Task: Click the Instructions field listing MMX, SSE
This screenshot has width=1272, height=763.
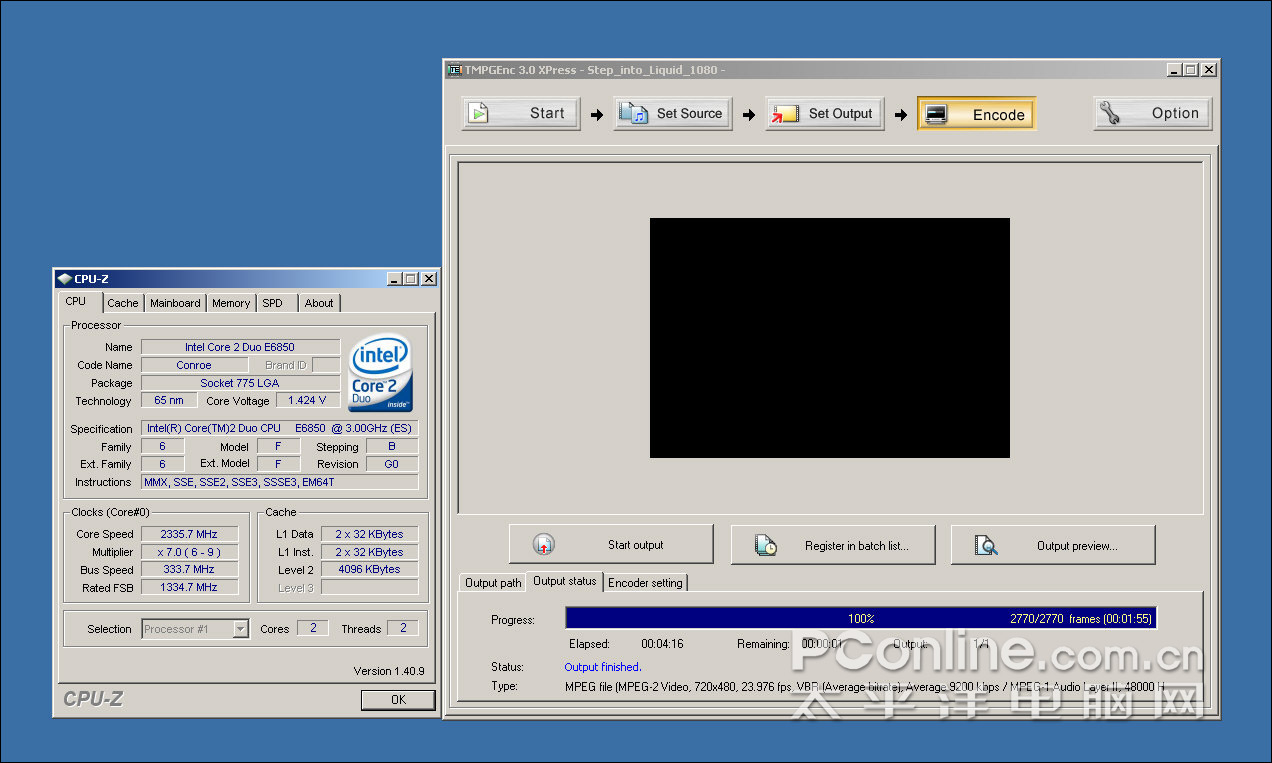Action: coord(279,482)
